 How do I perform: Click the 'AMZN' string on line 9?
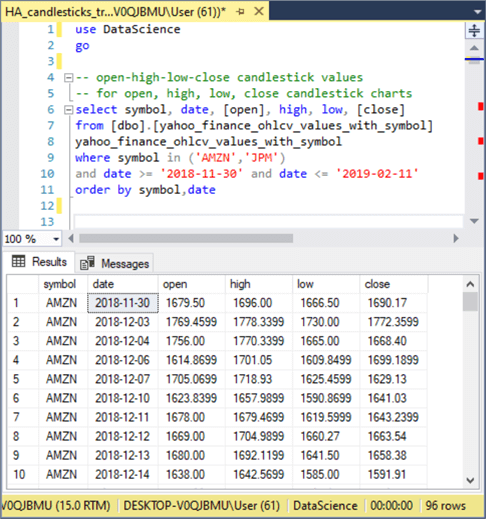point(216,158)
